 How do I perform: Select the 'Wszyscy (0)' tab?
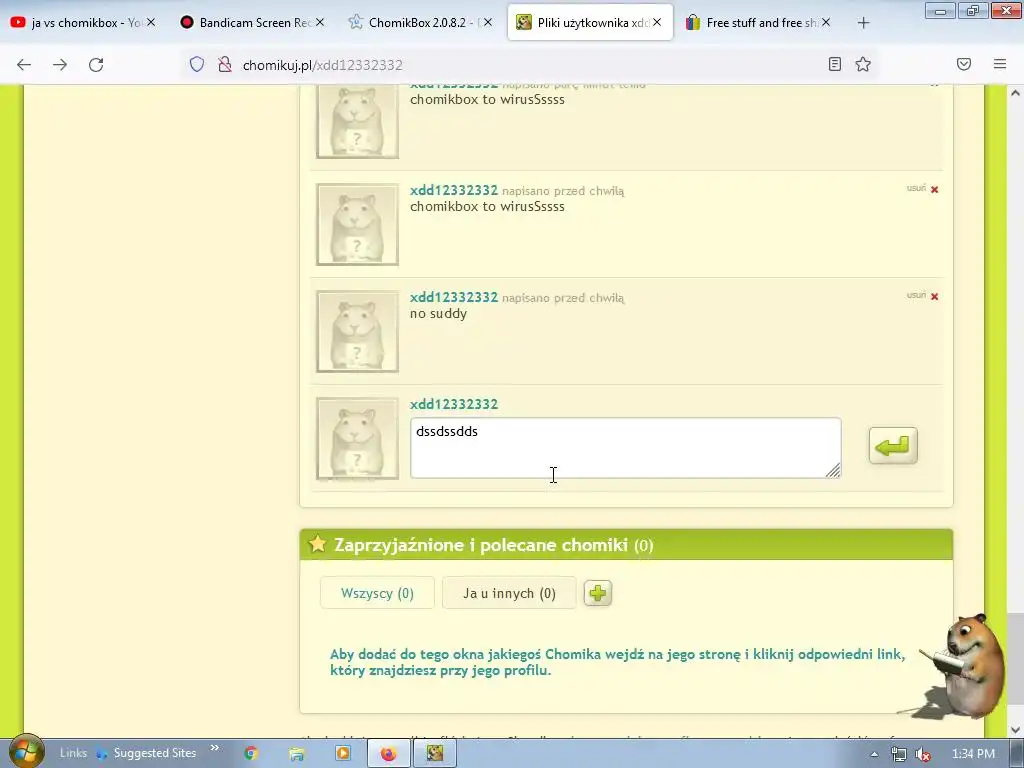pos(377,593)
